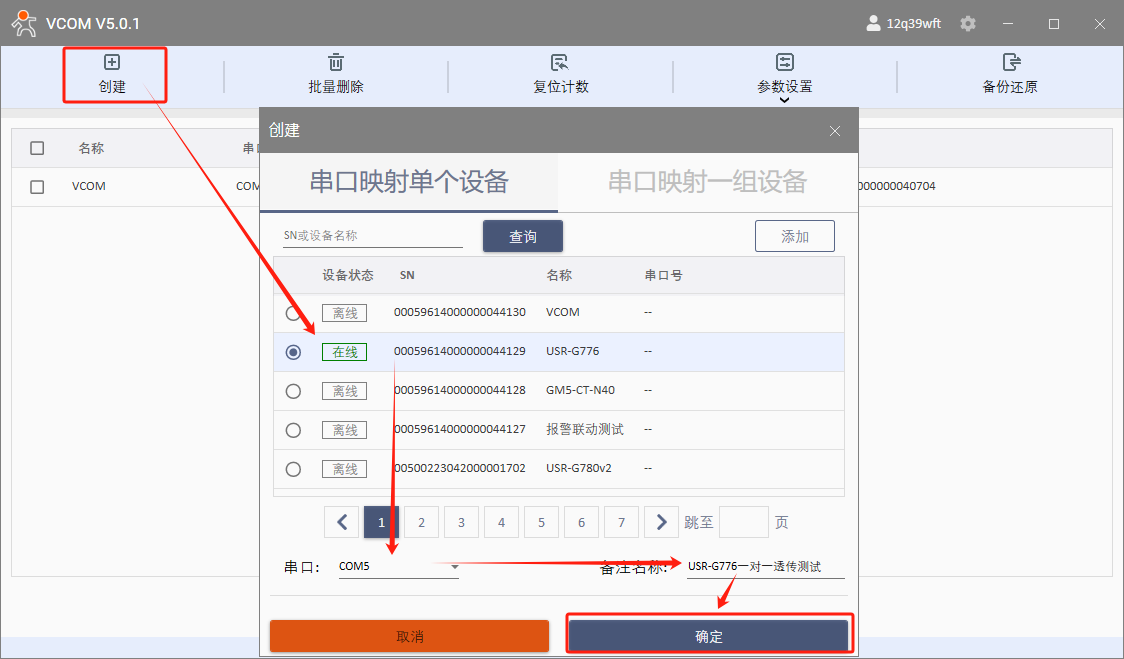Click the 复位计数 reset count icon
Screen dimensions: 1124x659
tap(560, 63)
